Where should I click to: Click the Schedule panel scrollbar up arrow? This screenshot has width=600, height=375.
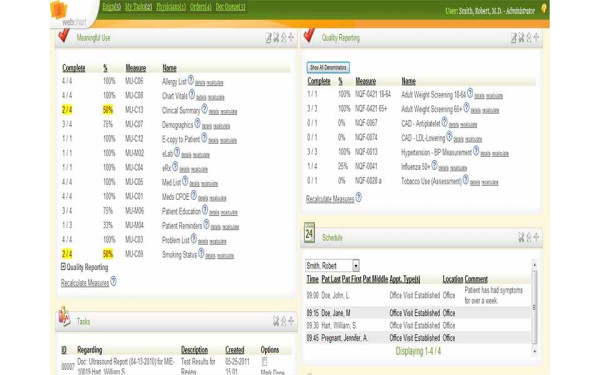point(535,265)
